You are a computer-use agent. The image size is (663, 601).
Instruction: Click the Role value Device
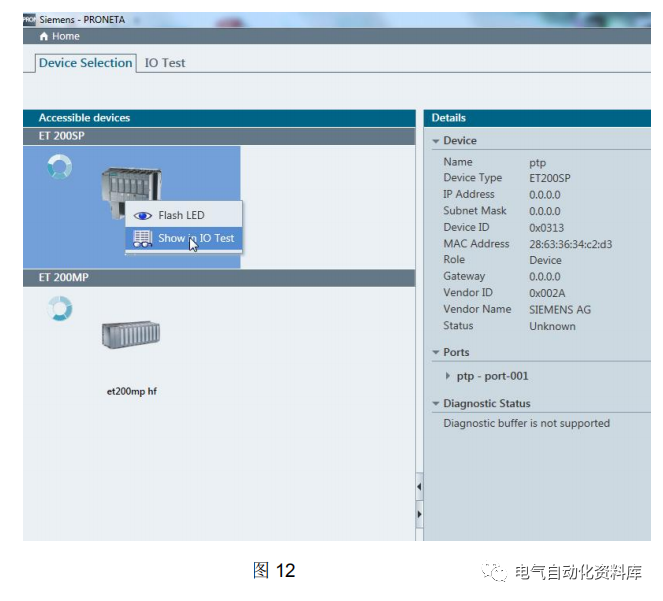545,261
